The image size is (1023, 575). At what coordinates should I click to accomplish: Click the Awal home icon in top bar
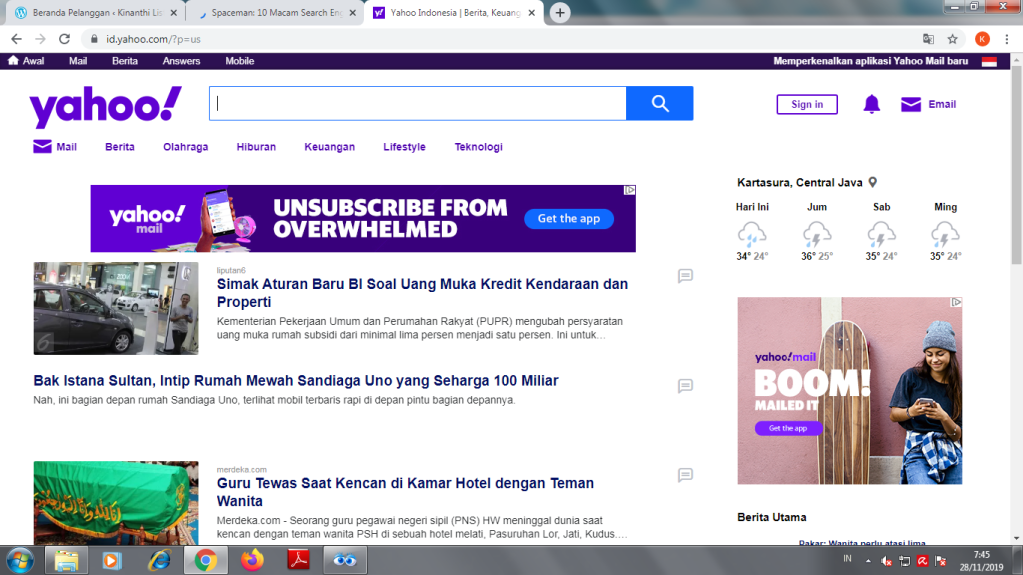pos(14,61)
